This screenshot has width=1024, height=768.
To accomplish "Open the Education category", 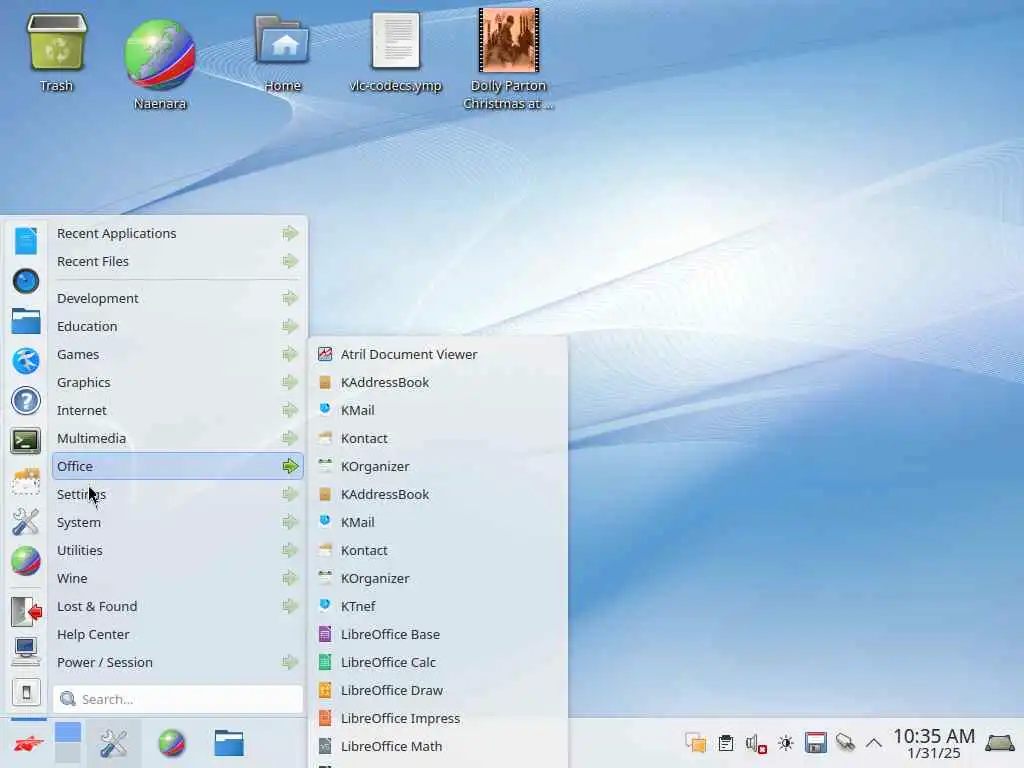I will 178,327.
